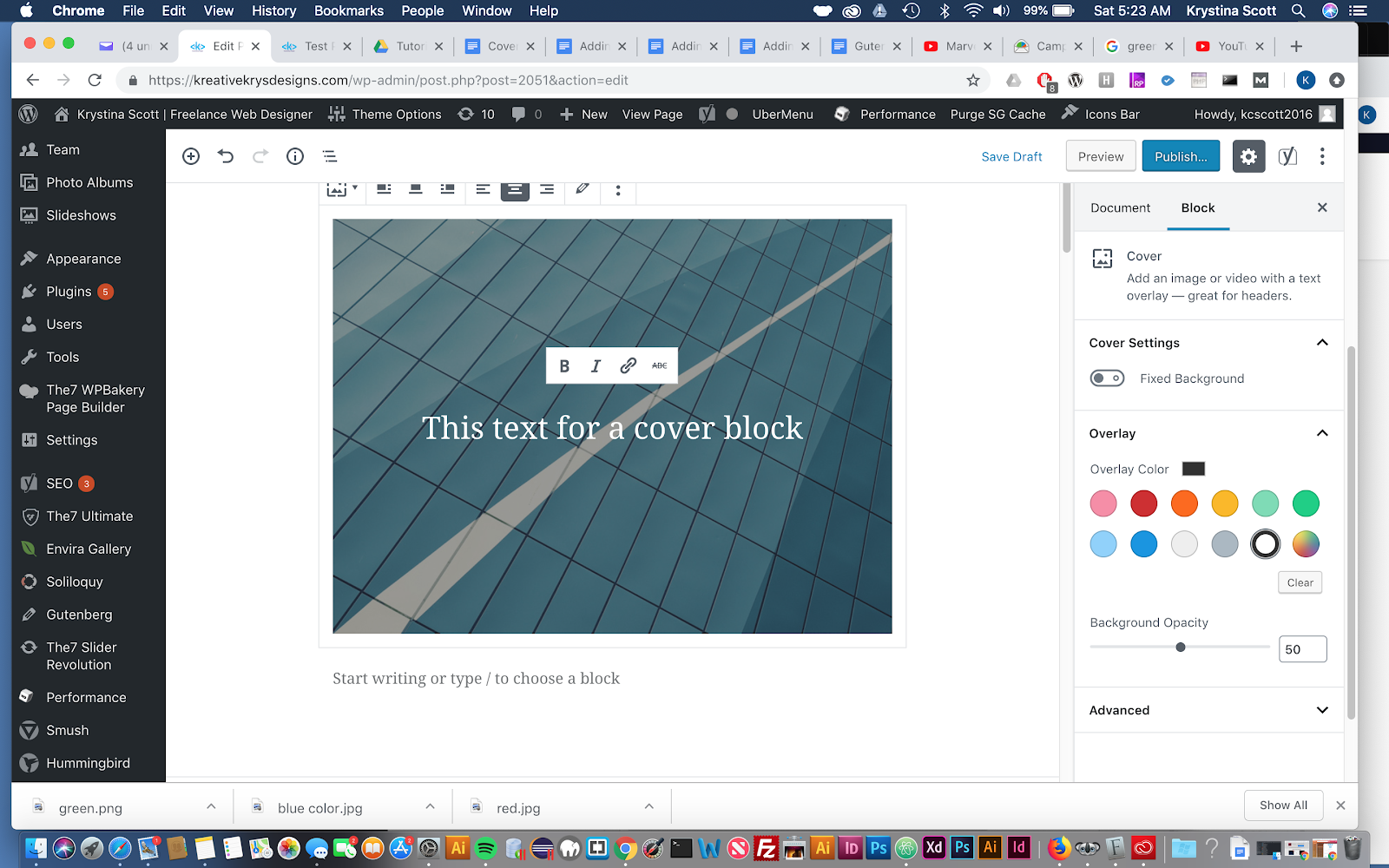The height and width of the screenshot is (868, 1389).
Task: Open the custom color picker gradient swatch
Action: click(x=1306, y=544)
